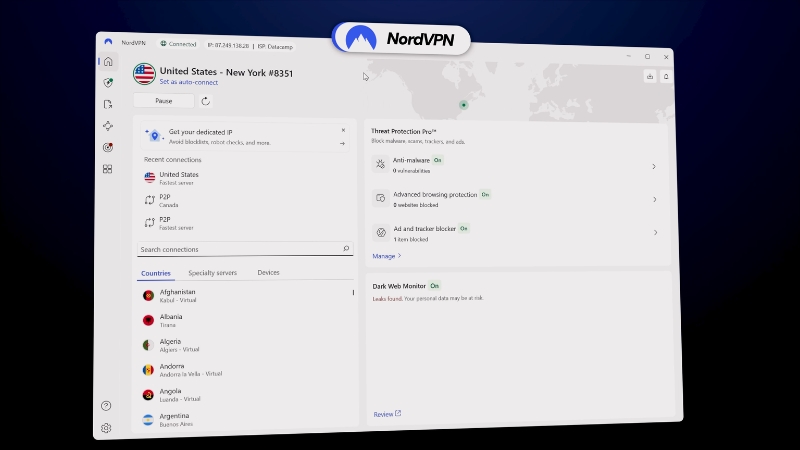Expand Ad and tracker blocker chevron
Viewport: 800px width, 450px height.
coord(656,233)
